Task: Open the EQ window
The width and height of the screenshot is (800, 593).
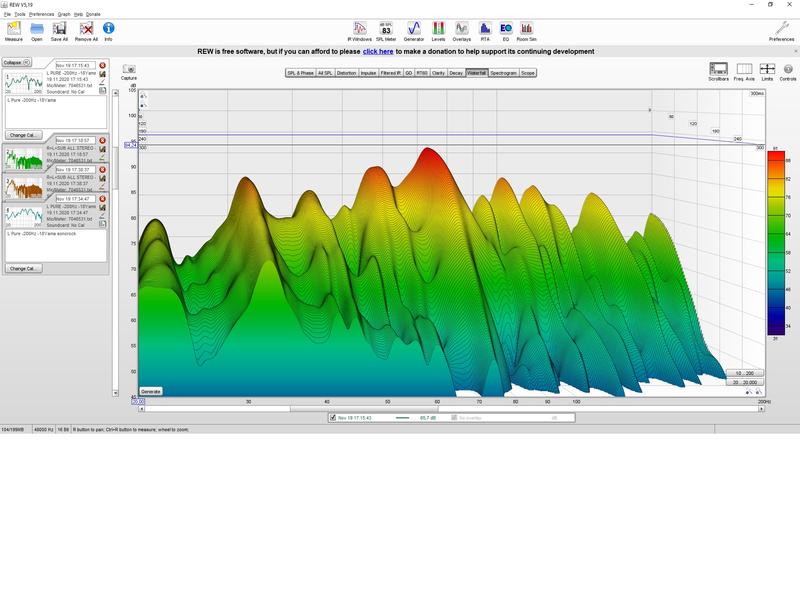Action: tap(505, 30)
